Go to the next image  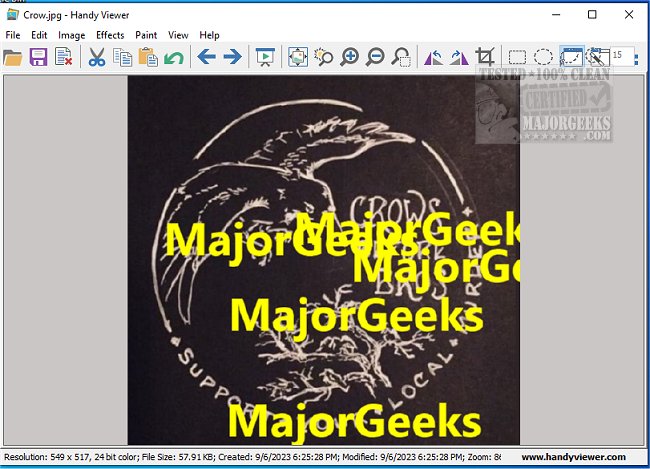click(x=233, y=57)
